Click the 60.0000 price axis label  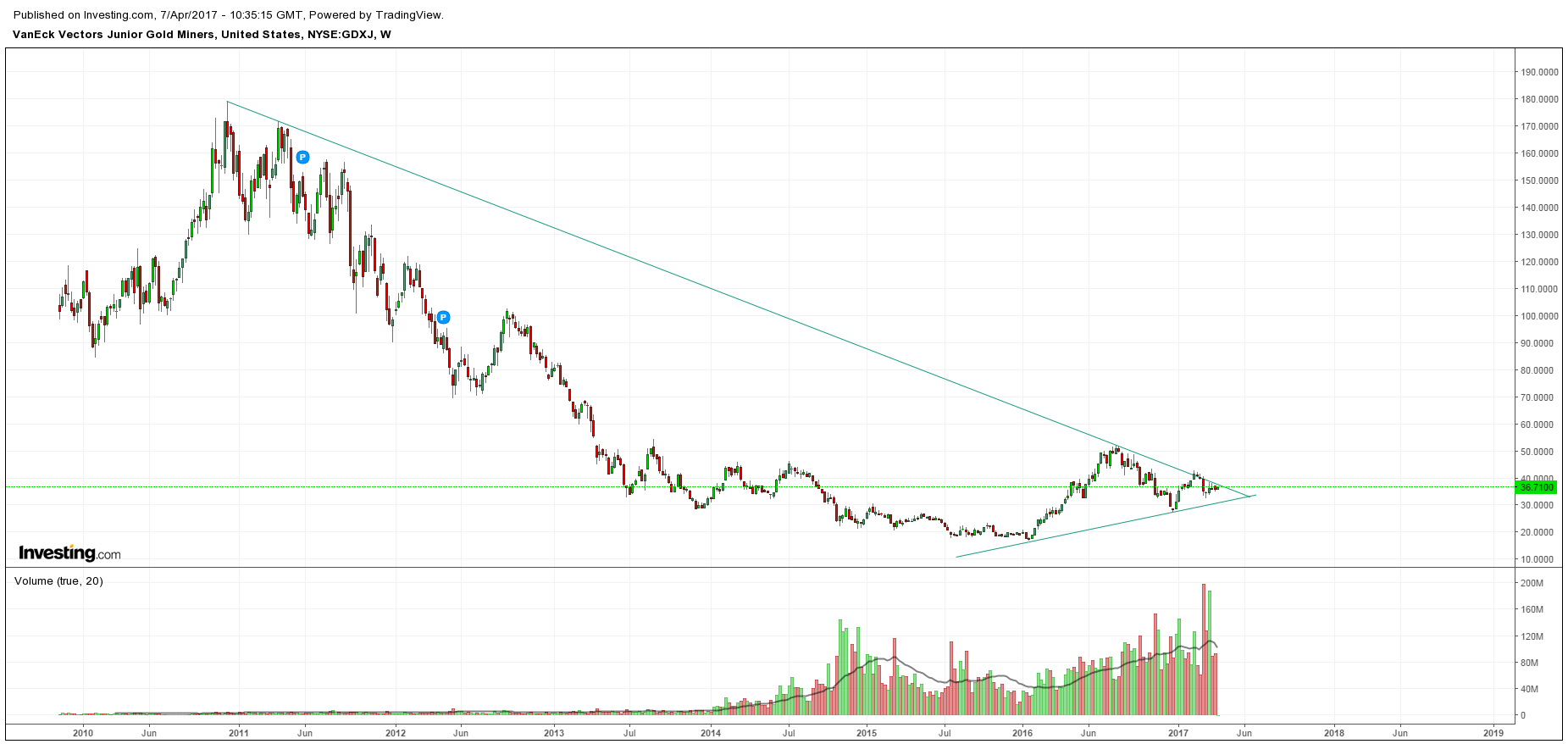coord(1538,425)
